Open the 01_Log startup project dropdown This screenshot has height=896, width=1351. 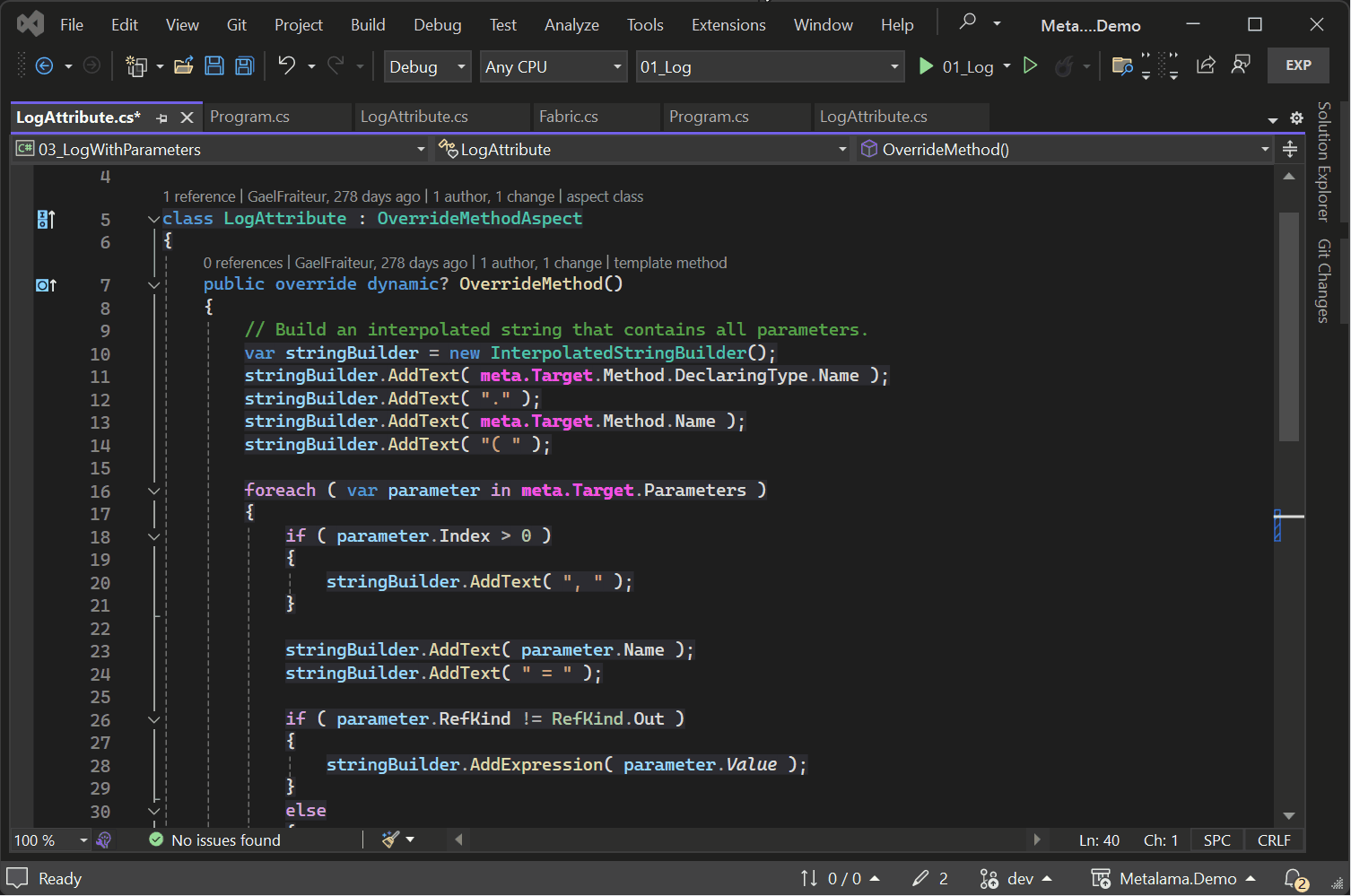(x=770, y=66)
